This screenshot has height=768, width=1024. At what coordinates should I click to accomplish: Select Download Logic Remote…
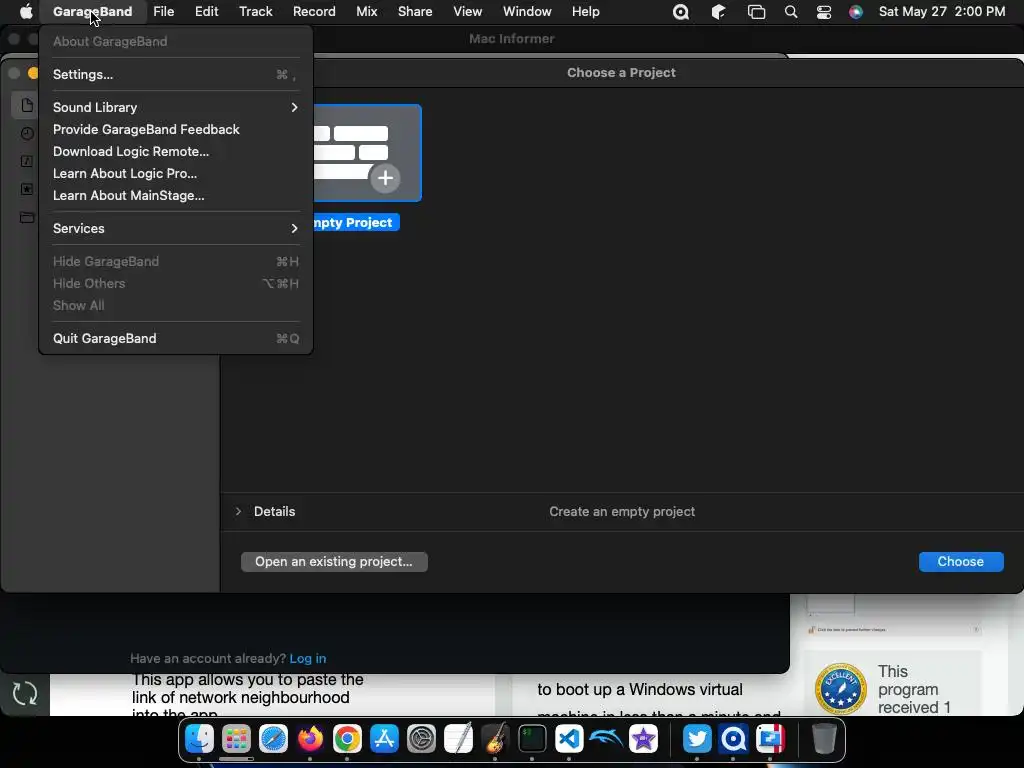coord(176,152)
